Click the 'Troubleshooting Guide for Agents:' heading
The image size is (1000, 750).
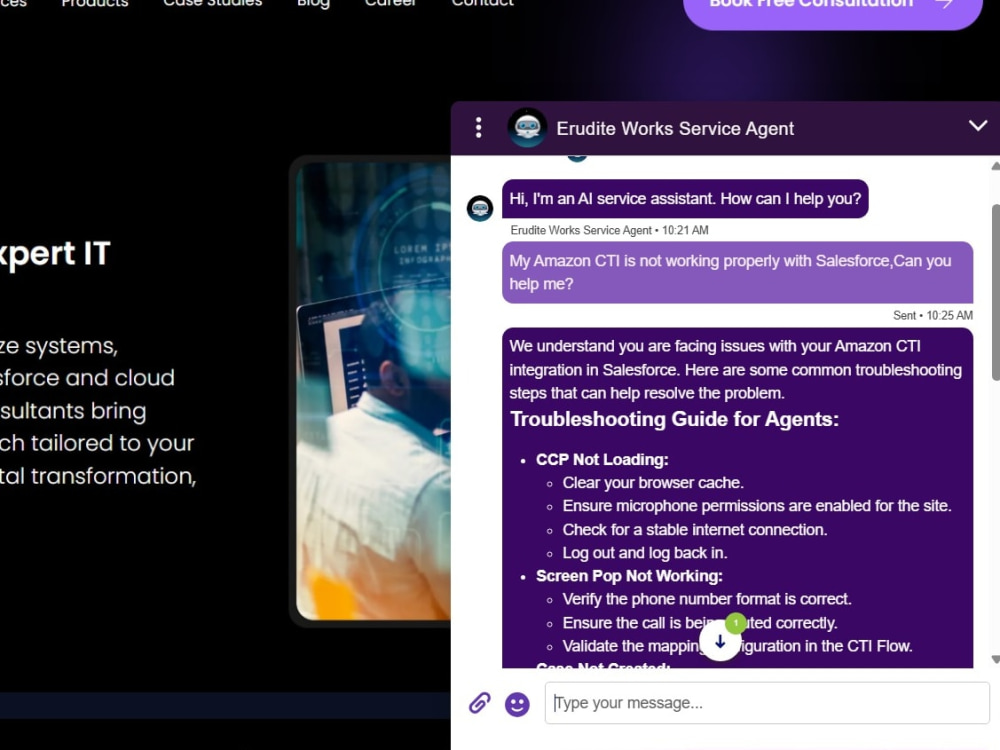tap(674, 419)
